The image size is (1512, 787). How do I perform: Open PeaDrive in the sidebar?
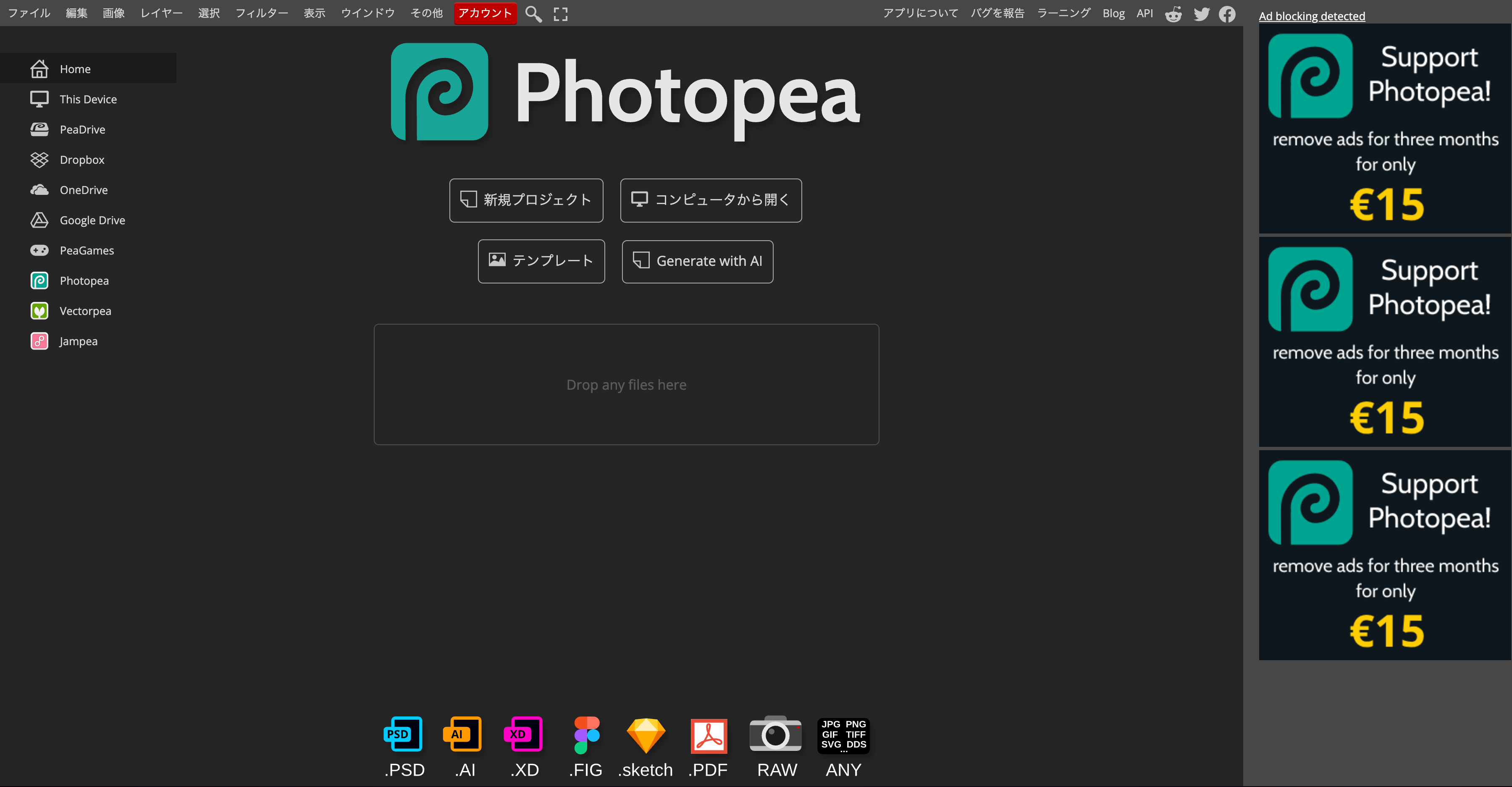(x=82, y=130)
